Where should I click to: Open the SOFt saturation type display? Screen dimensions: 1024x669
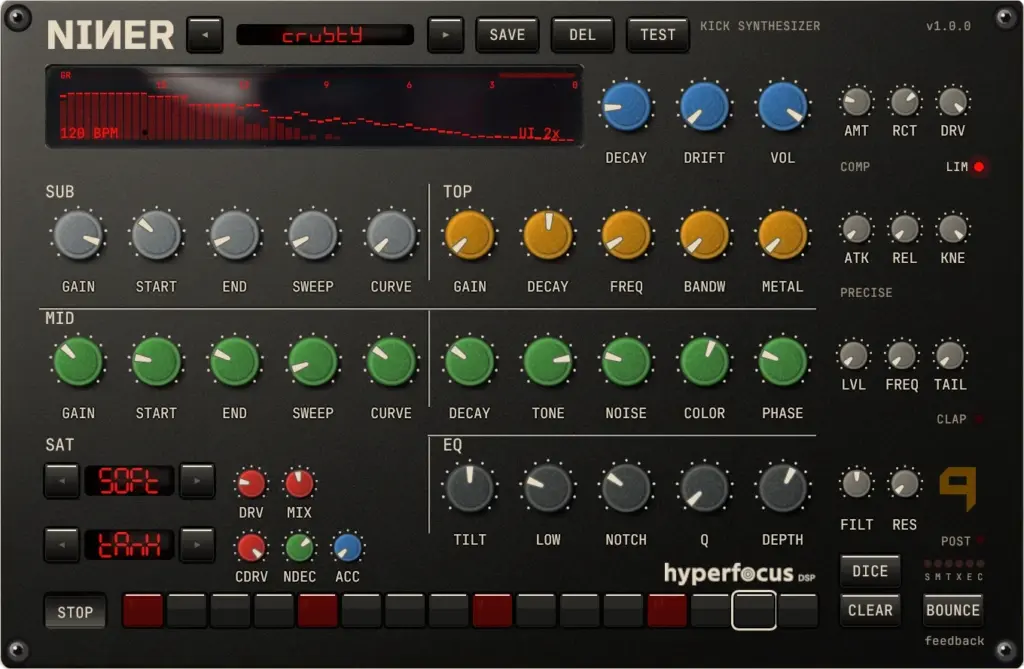click(x=129, y=481)
